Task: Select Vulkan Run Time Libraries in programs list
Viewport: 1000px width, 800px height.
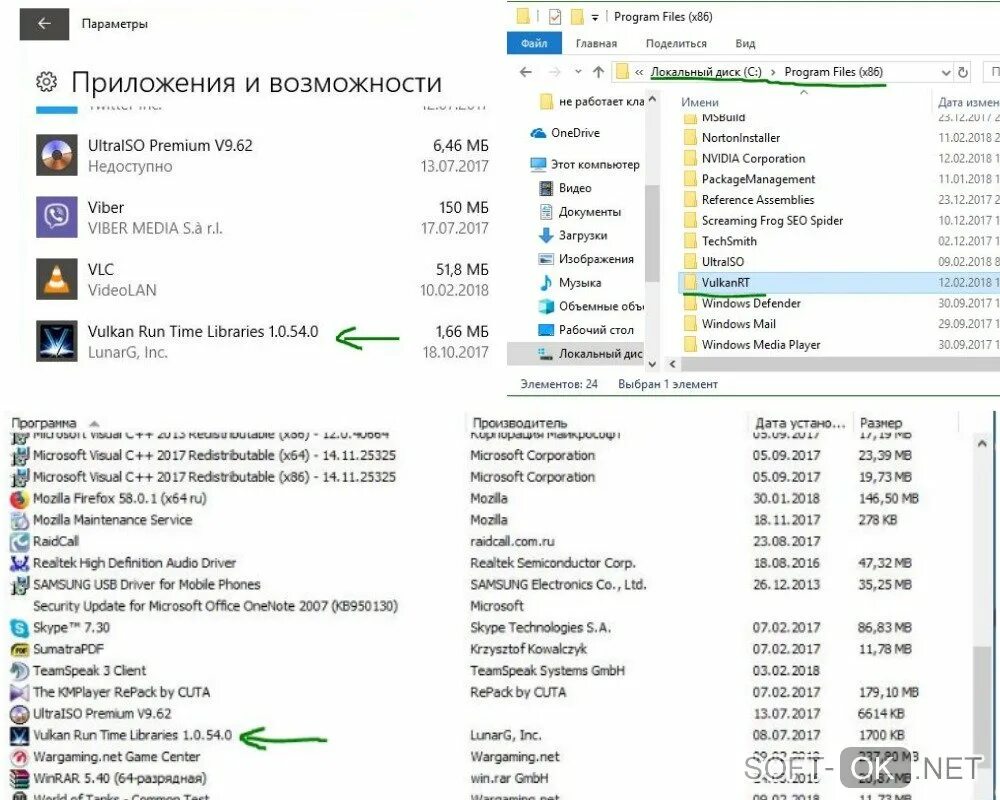Action: pyautogui.click(x=121, y=735)
